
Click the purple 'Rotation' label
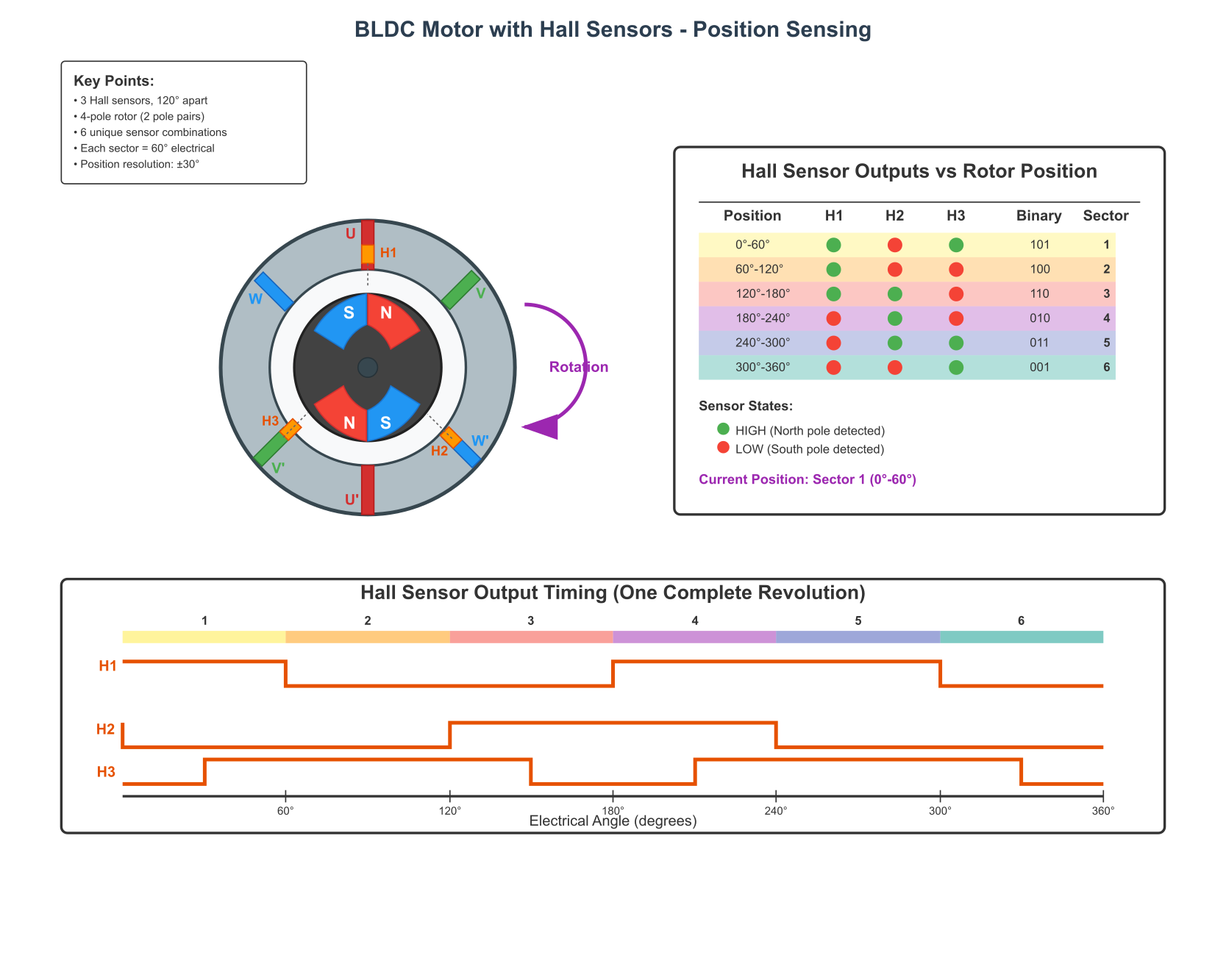pos(579,367)
